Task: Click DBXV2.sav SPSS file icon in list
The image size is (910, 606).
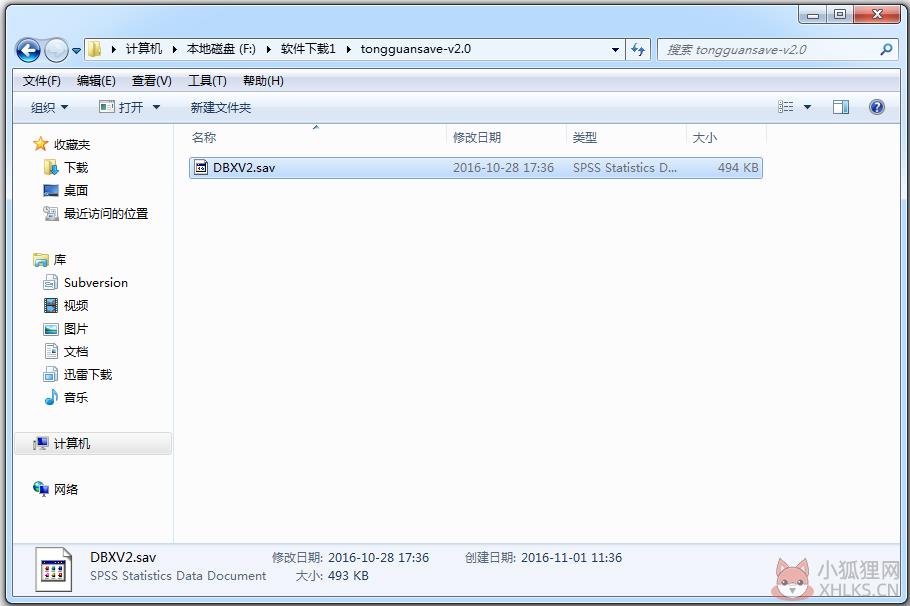Action: (x=201, y=168)
